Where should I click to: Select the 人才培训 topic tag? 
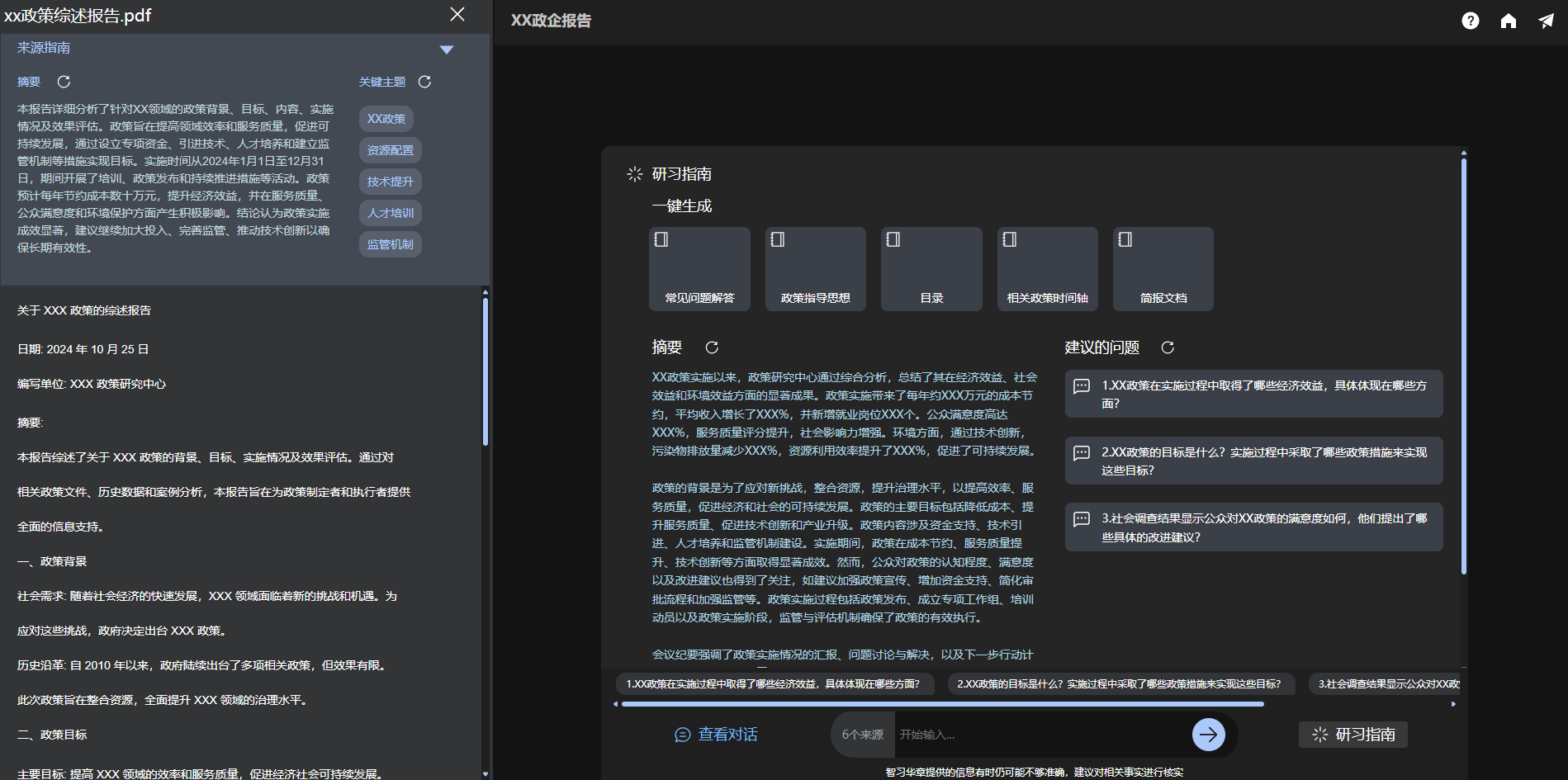coord(391,213)
